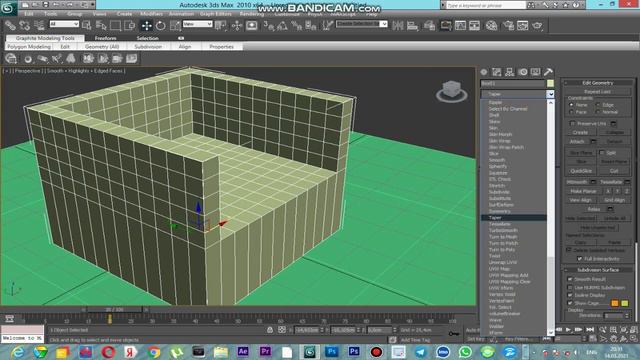Choose Rectangular Selection Region tool
The width and height of the screenshot is (640, 360).
116,26
